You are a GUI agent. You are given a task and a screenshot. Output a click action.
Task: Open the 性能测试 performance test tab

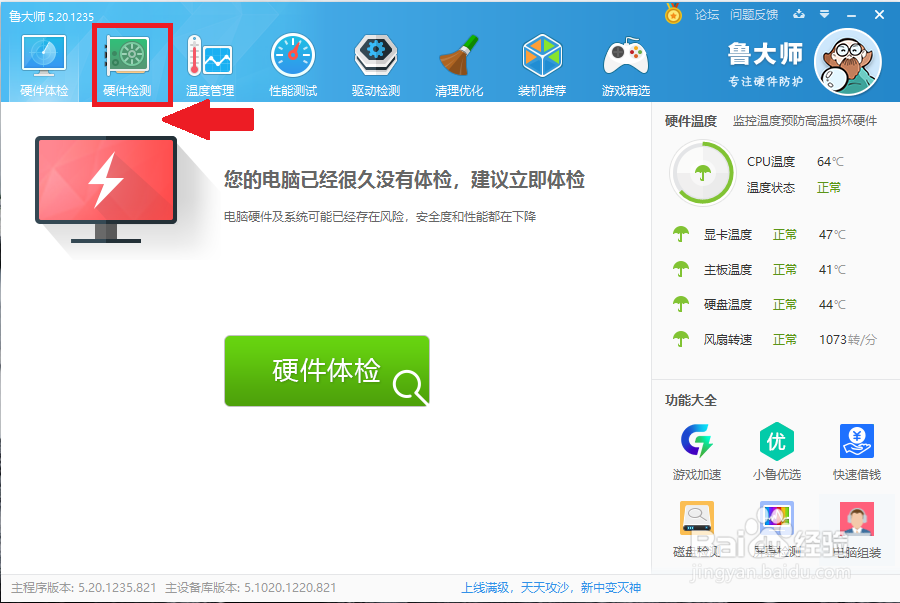293,64
